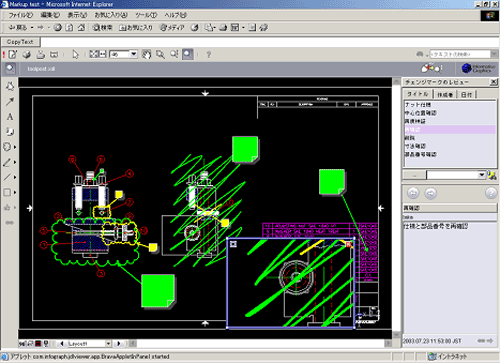500x364 pixels.
Task: Go to the next changemark with round arrow button
Action: click(x=431, y=193)
